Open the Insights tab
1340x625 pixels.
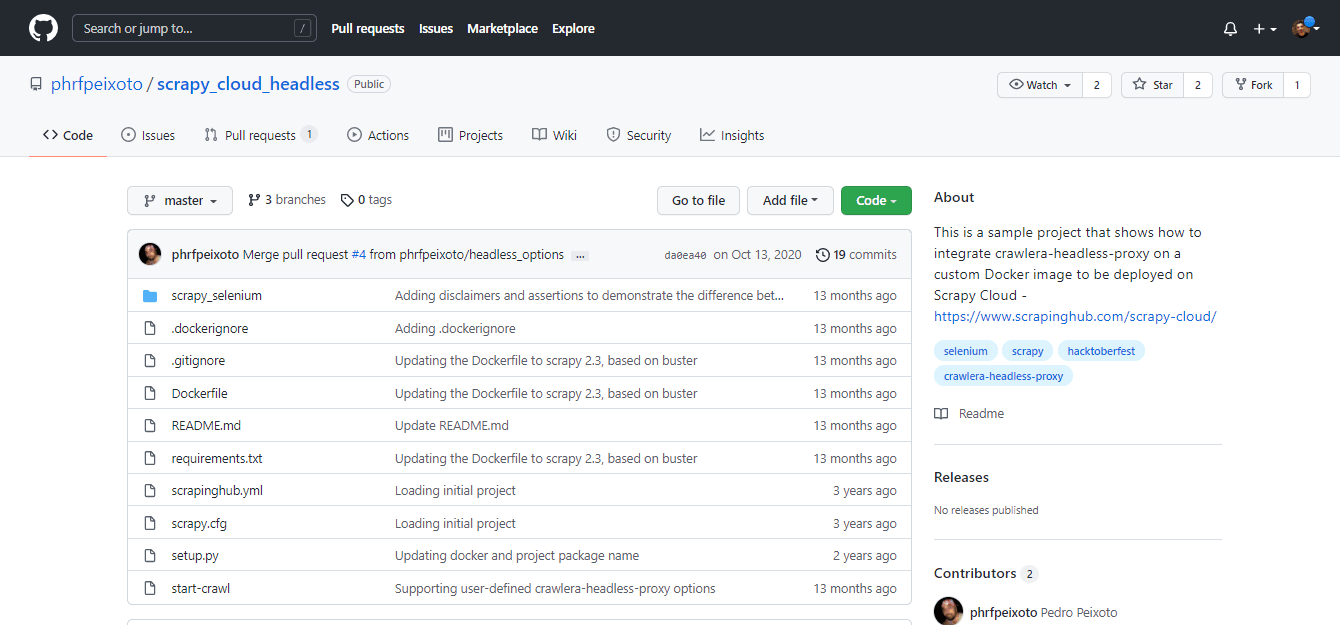(732, 135)
